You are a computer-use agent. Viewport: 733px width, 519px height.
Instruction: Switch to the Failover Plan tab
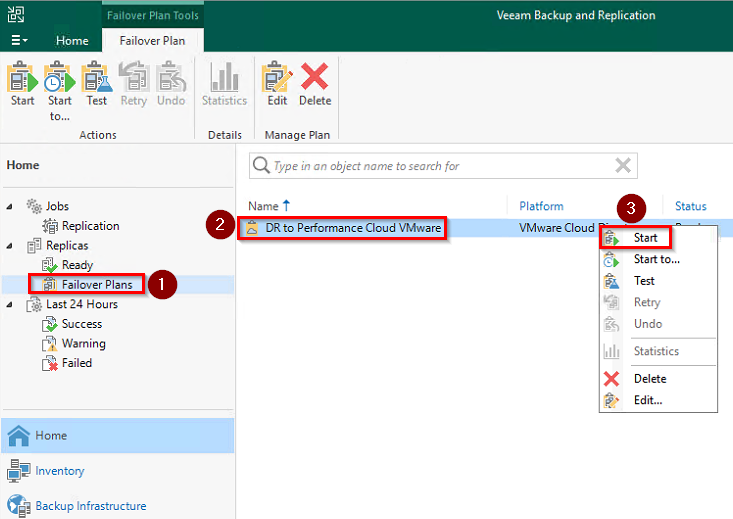[x=152, y=41]
